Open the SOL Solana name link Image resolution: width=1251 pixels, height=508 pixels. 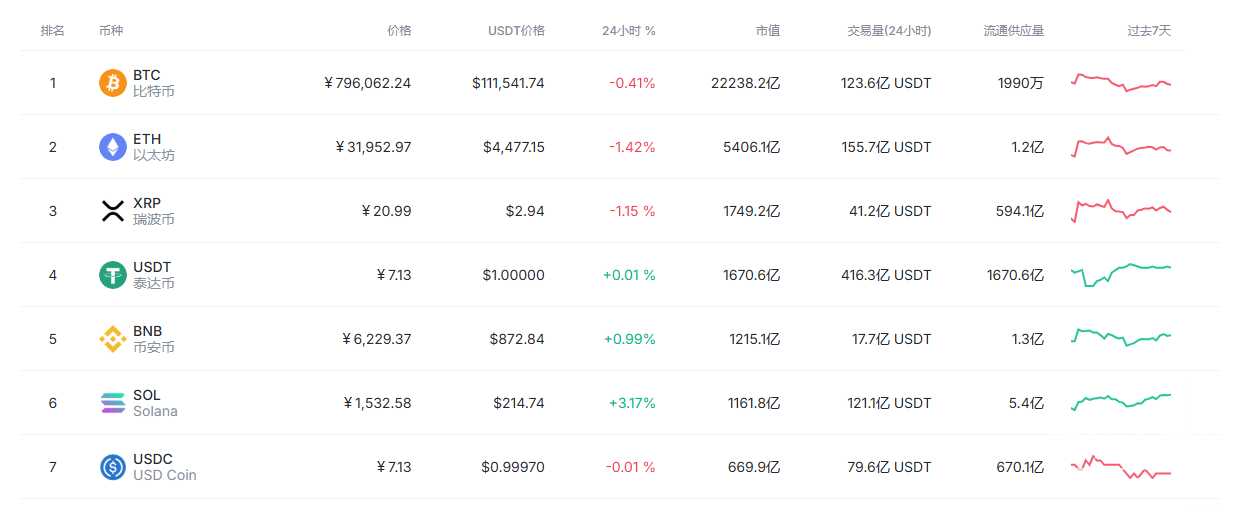[x=155, y=403]
